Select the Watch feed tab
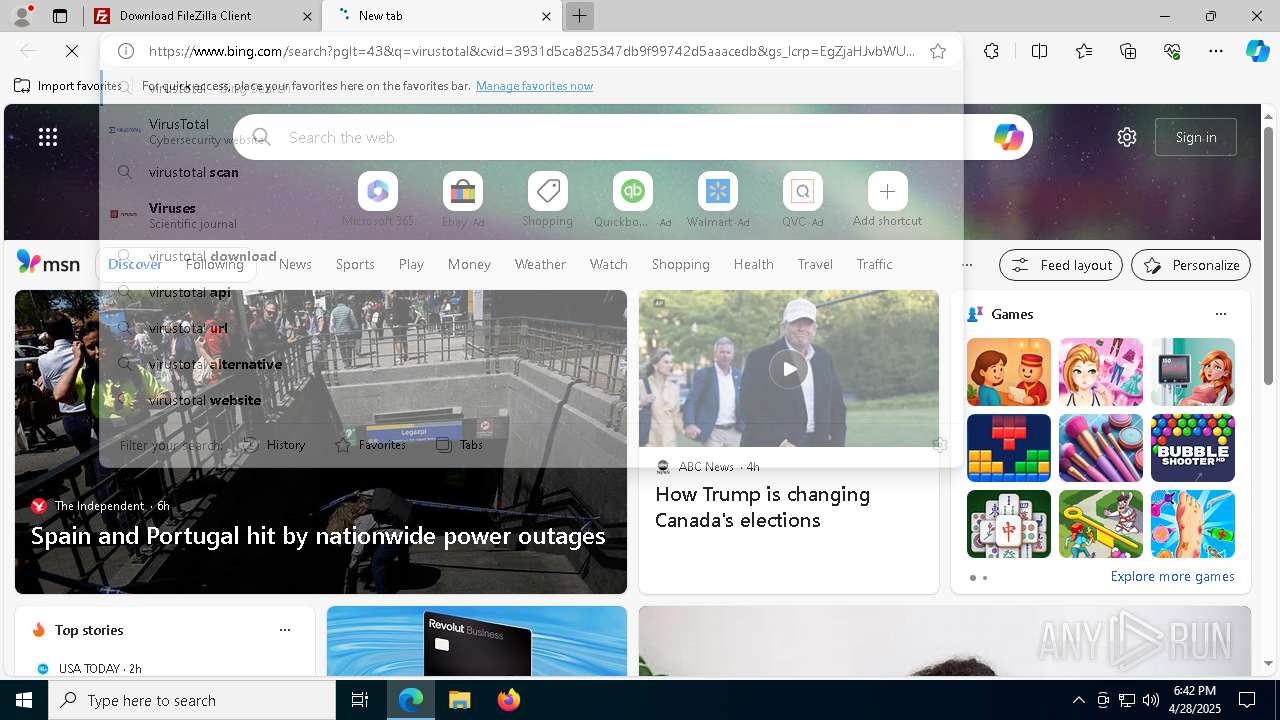The image size is (1280, 720). pyautogui.click(x=609, y=264)
